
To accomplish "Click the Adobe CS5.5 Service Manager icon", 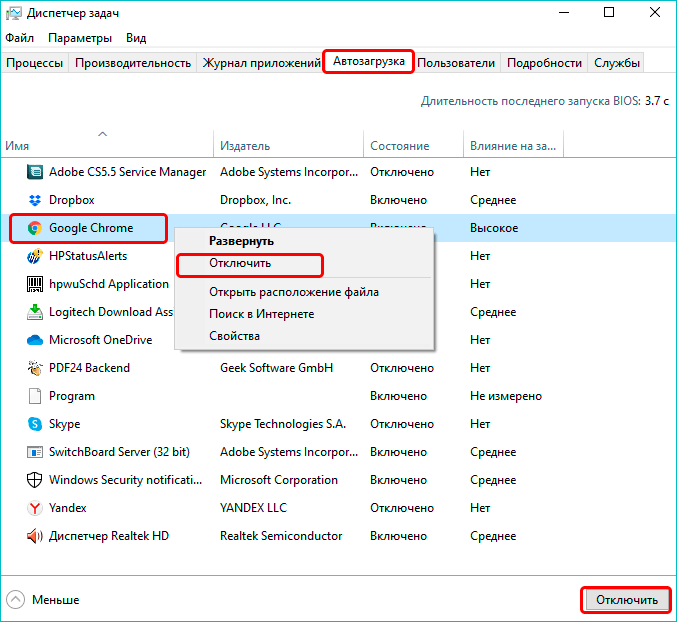I will click(x=35, y=172).
